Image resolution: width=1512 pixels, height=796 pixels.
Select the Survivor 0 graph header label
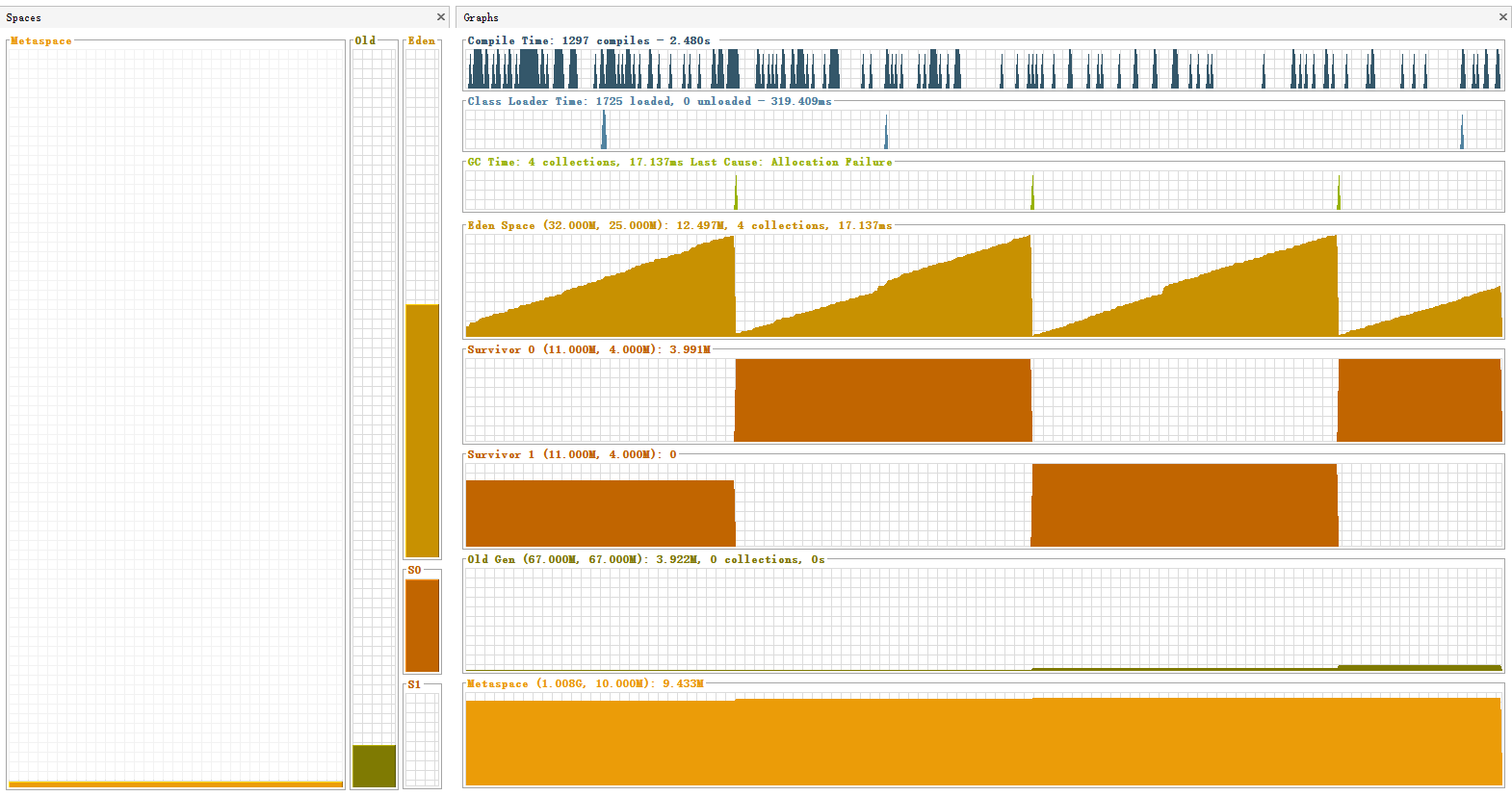(x=588, y=349)
